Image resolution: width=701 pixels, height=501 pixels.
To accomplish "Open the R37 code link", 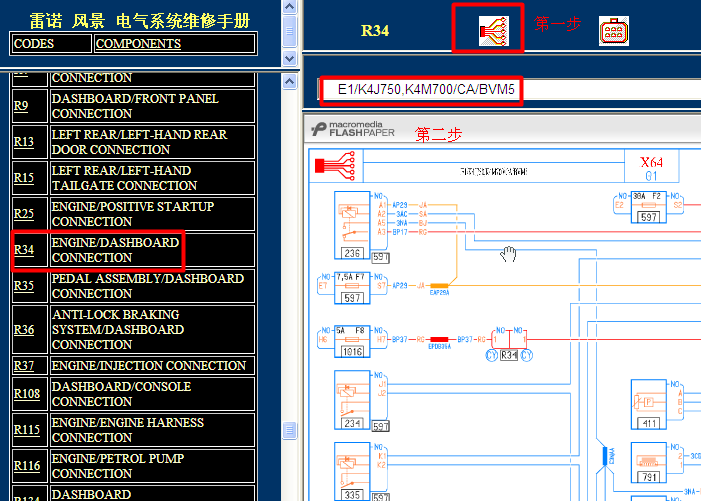I will (x=24, y=366).
